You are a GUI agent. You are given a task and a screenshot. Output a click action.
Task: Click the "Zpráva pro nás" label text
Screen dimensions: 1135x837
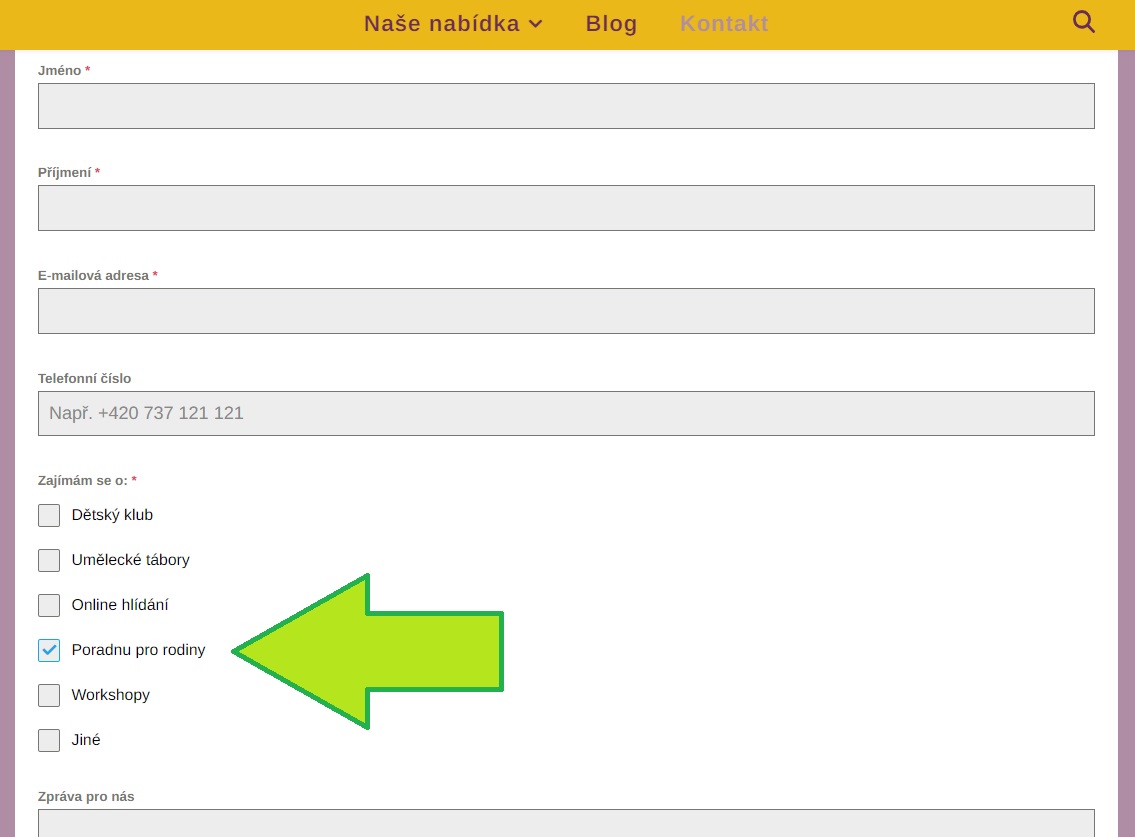tap(86, 797)
